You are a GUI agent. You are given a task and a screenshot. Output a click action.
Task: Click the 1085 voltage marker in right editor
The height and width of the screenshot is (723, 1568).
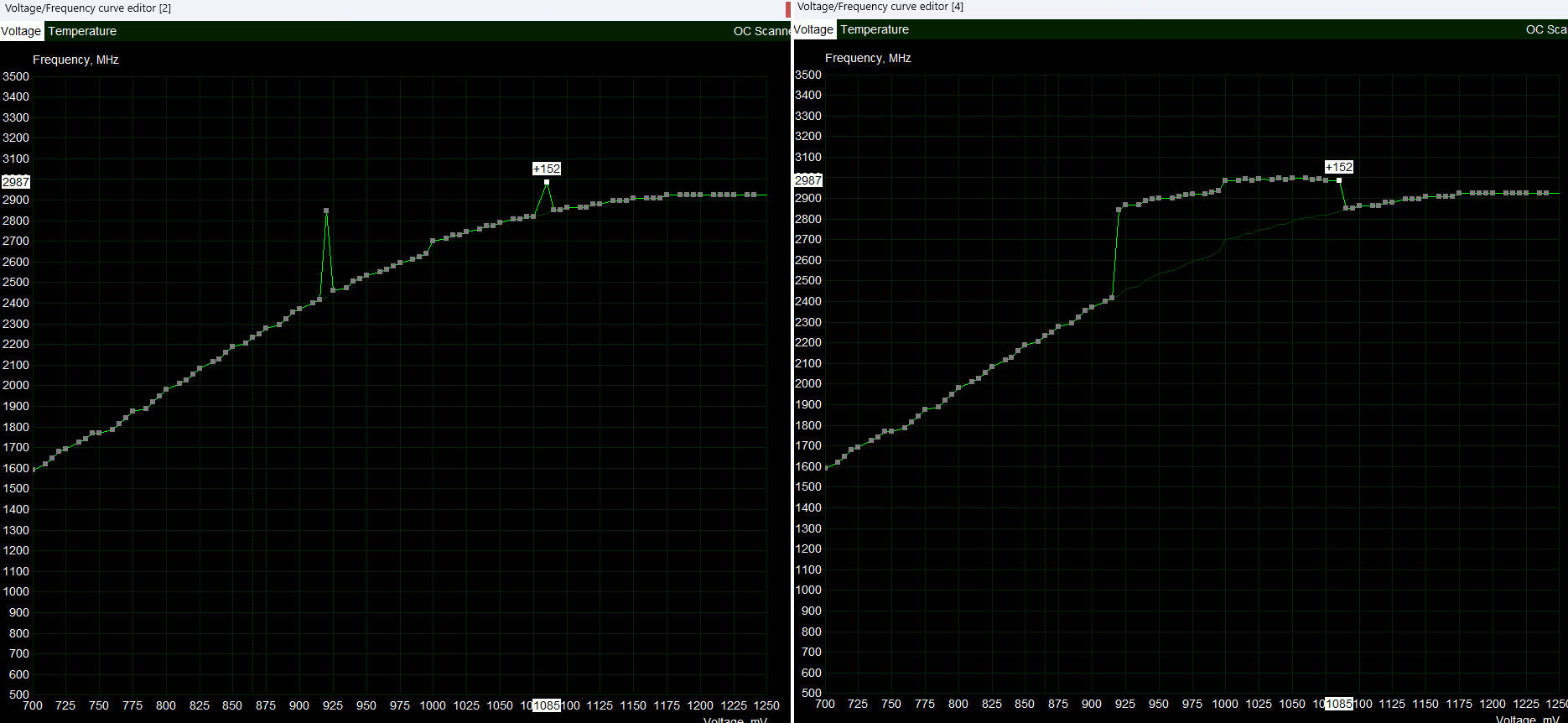1339,704
